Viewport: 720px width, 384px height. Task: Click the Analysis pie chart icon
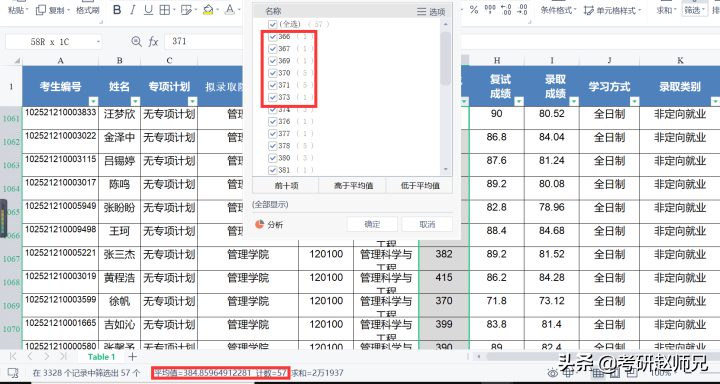tap(259, 224)
